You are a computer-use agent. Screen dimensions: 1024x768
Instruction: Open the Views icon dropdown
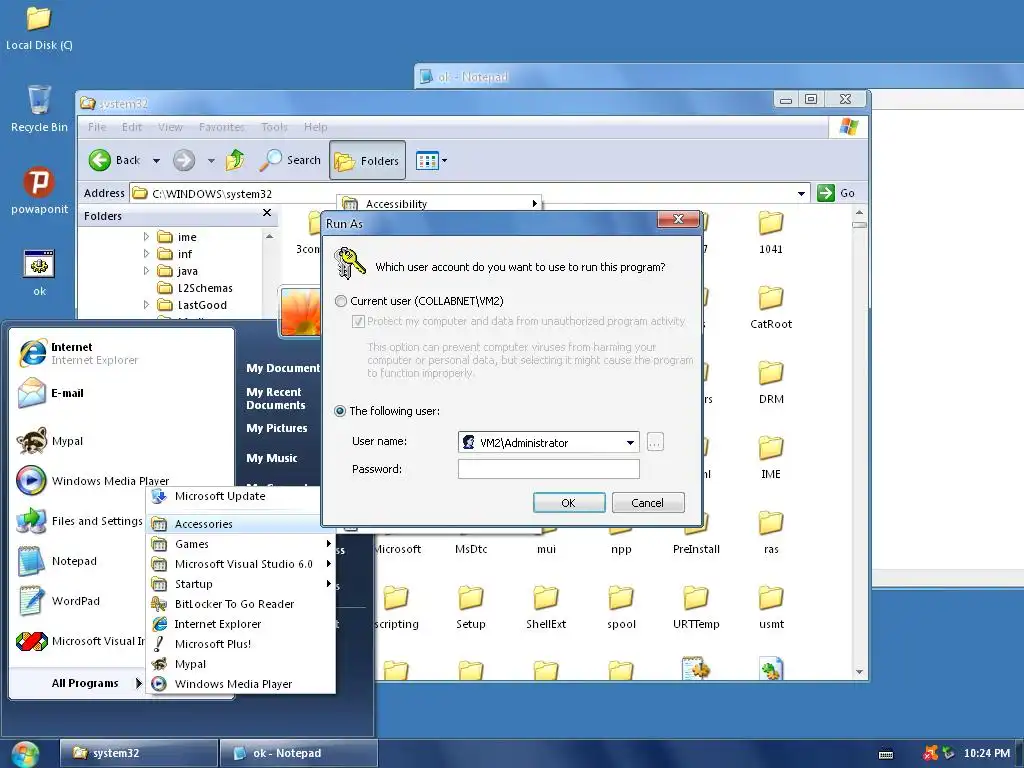pyautogui.click(x=431, y=160)
